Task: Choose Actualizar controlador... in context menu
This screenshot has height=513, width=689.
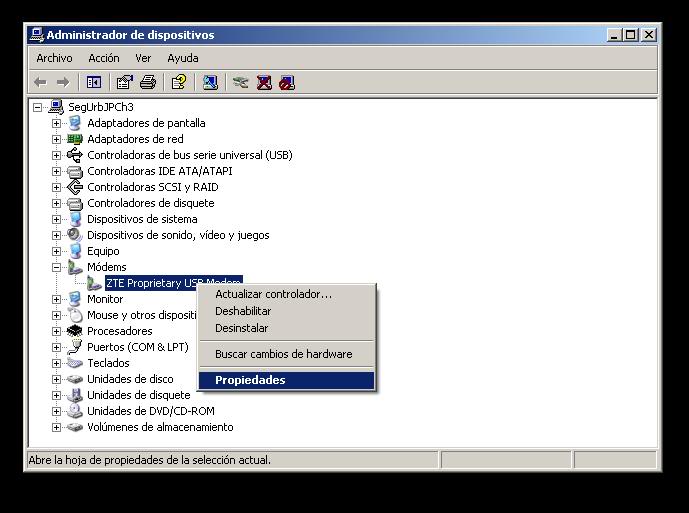Action: coord(286,294)
